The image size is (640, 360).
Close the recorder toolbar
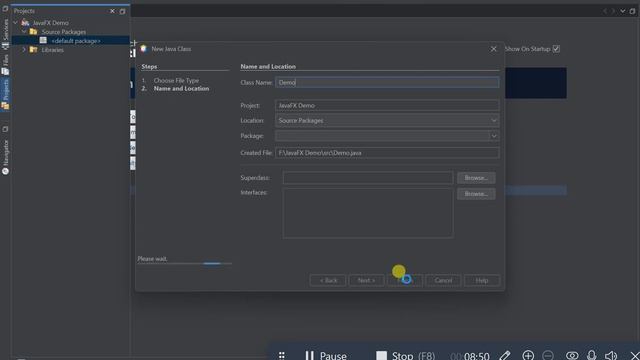click(x=635, y=356)
